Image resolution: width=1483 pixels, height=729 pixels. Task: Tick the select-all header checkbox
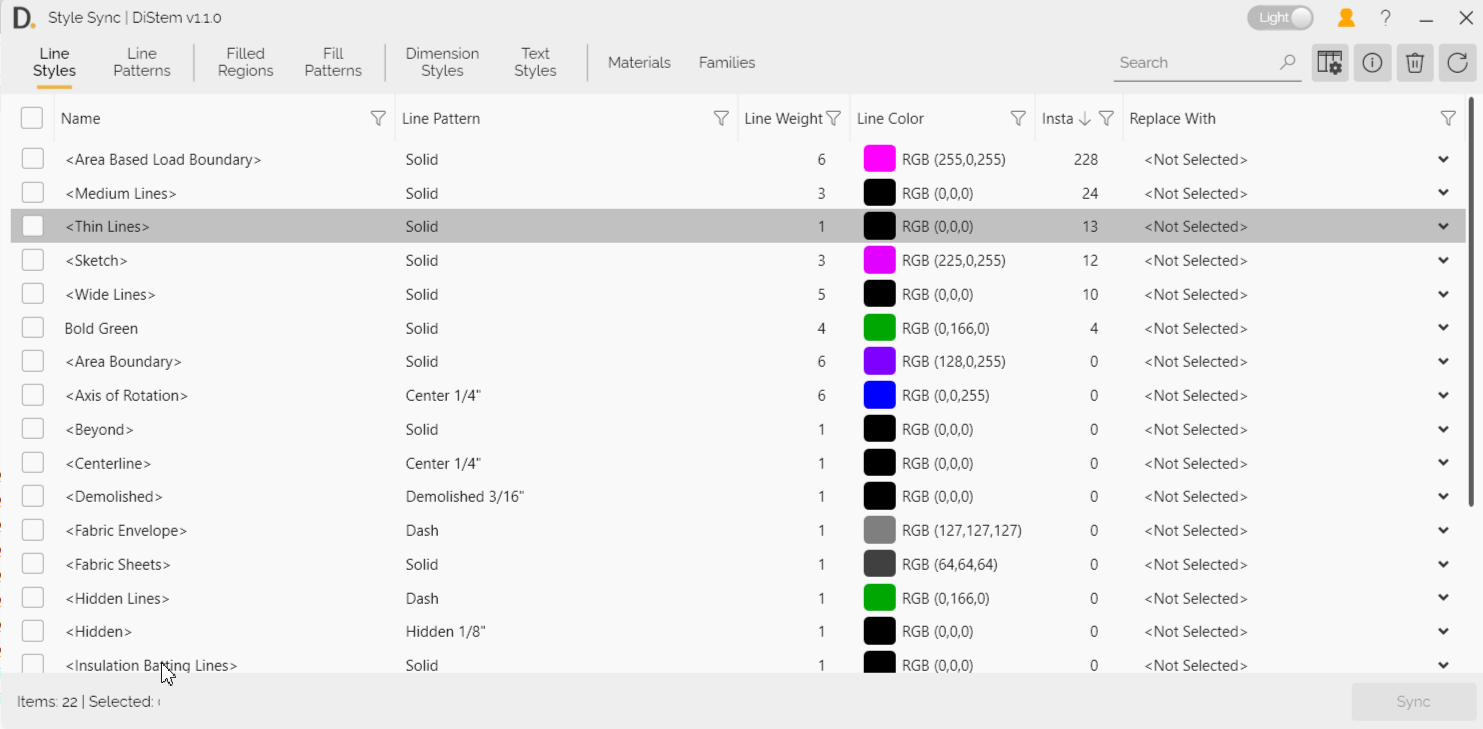coord(32,118)
